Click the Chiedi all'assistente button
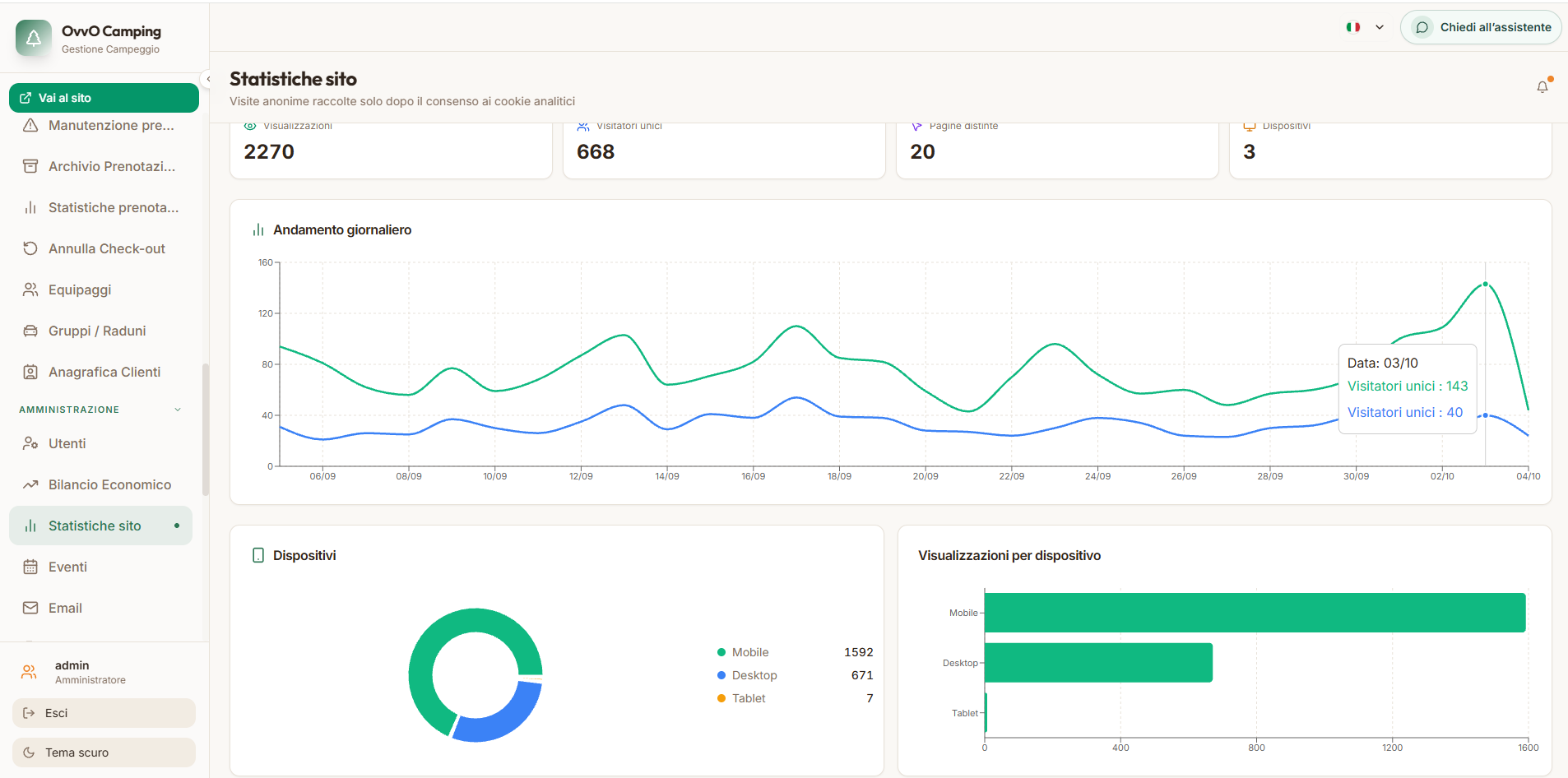The image size is (1568, 778). coord(1481,27)
